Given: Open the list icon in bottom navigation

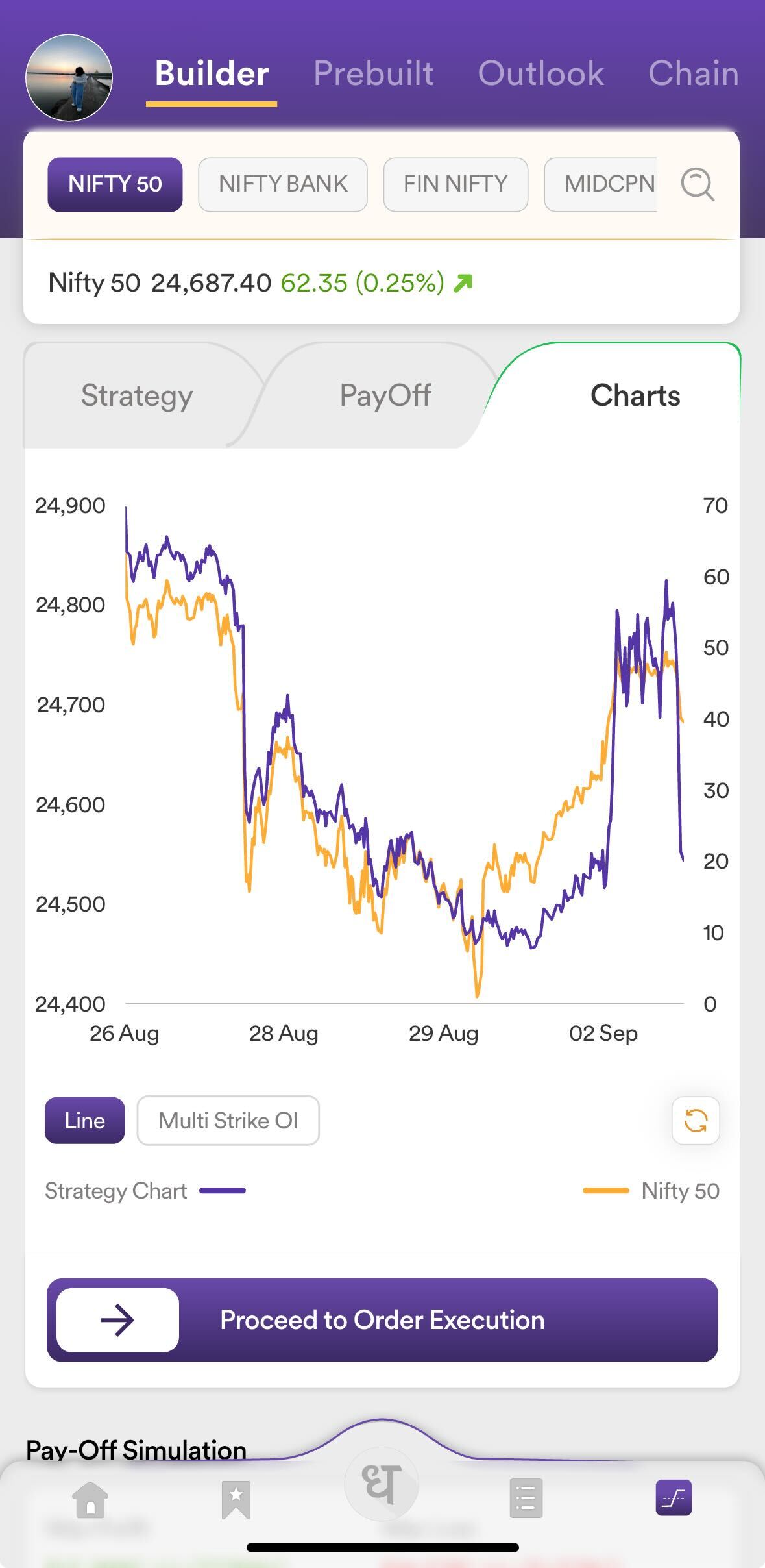Looking at the screenshot, I should [x=526, y=1499].
